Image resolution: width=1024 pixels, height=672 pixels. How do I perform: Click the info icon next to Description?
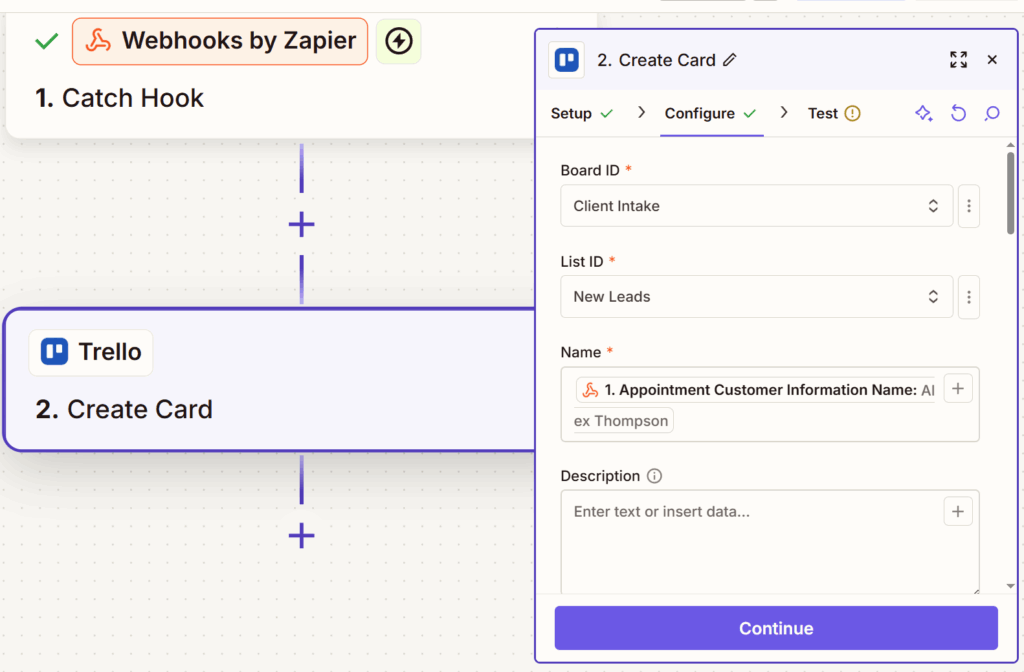coord(655,476)
